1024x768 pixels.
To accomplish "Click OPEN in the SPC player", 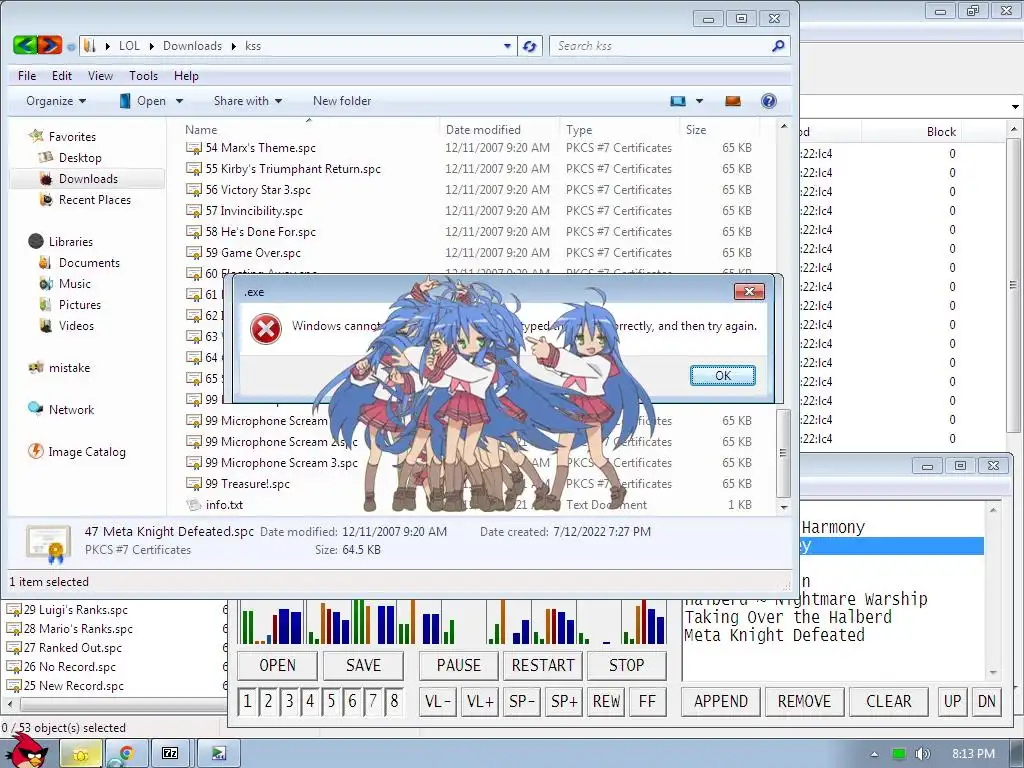I will 278,665.
